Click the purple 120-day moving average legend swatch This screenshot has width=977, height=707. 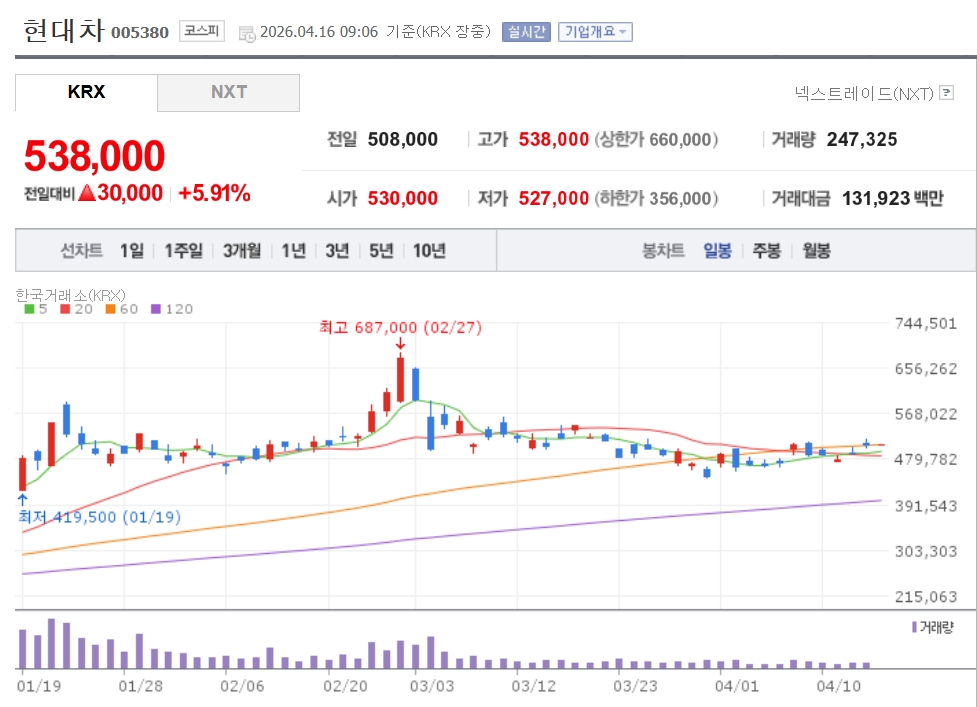[x=156, y=309]
